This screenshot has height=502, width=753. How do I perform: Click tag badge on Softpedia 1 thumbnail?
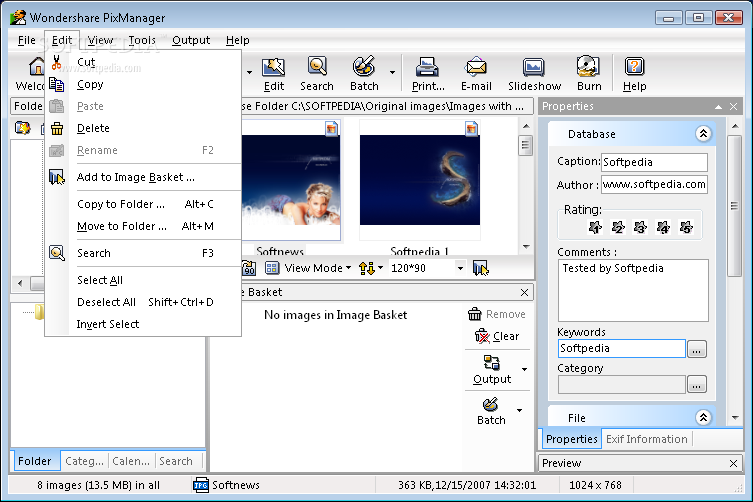[472, 128]
